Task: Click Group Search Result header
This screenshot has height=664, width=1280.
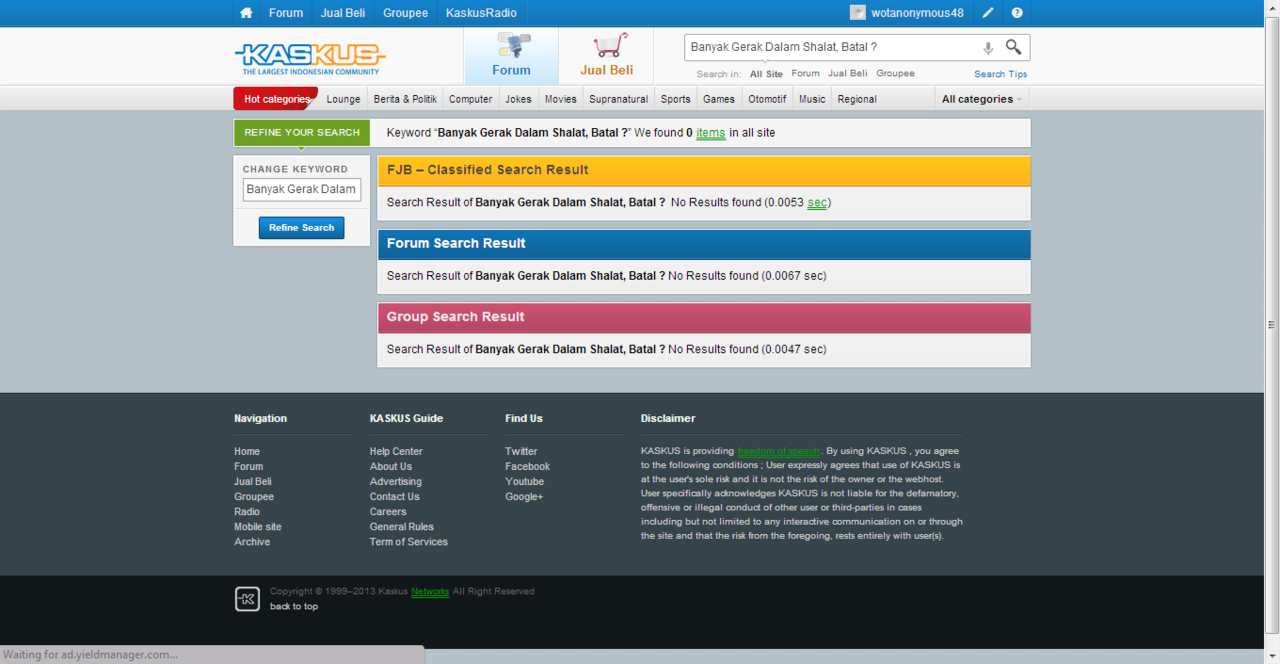Action: (704, 317)
